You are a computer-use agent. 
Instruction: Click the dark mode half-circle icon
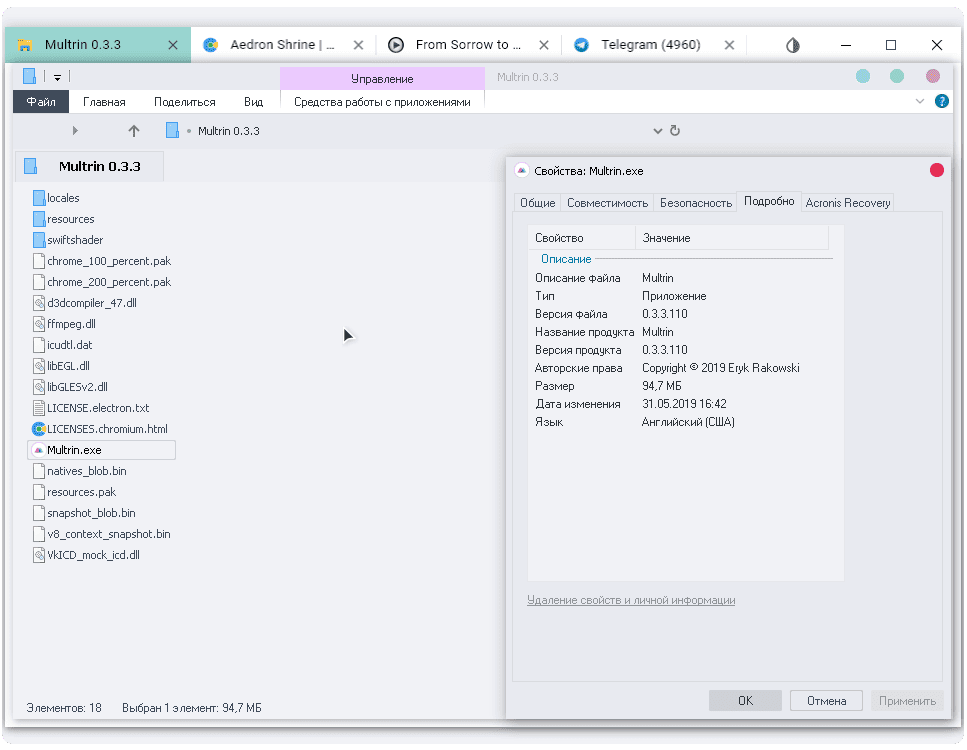793,45
